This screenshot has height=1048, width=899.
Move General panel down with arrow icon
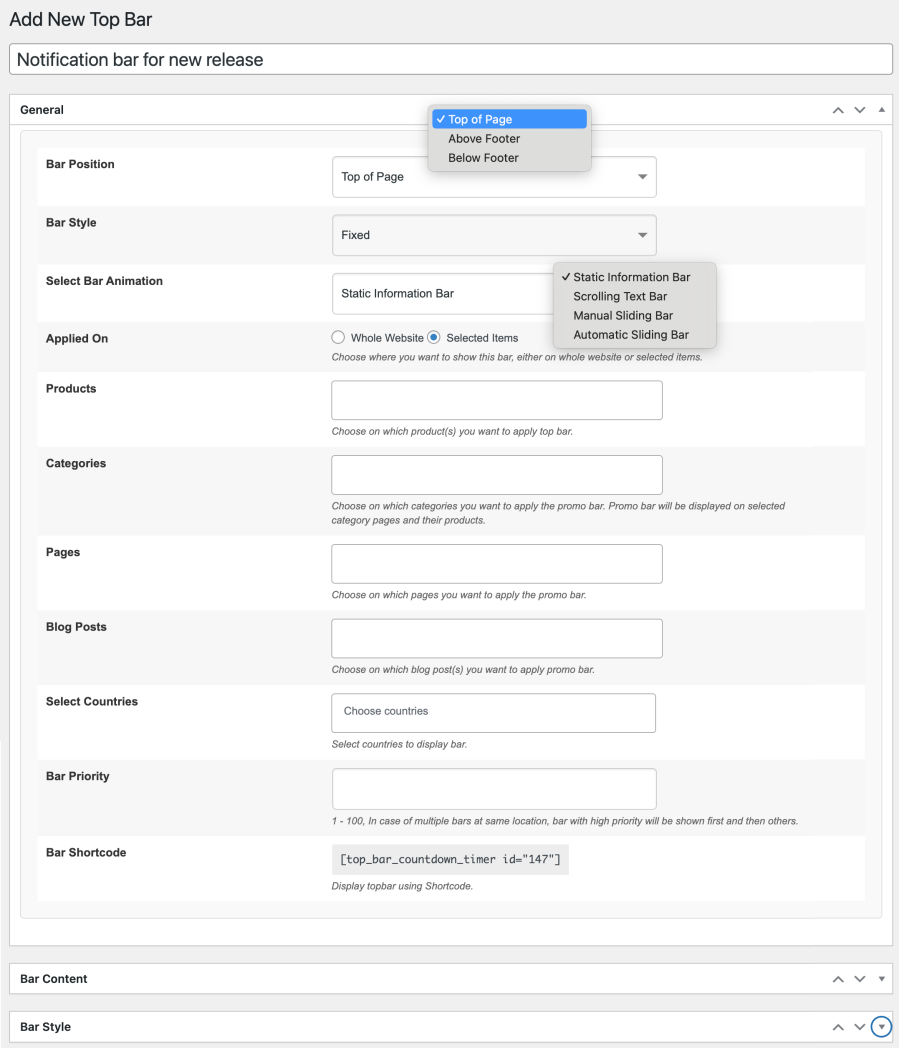[x=860, y=110]
